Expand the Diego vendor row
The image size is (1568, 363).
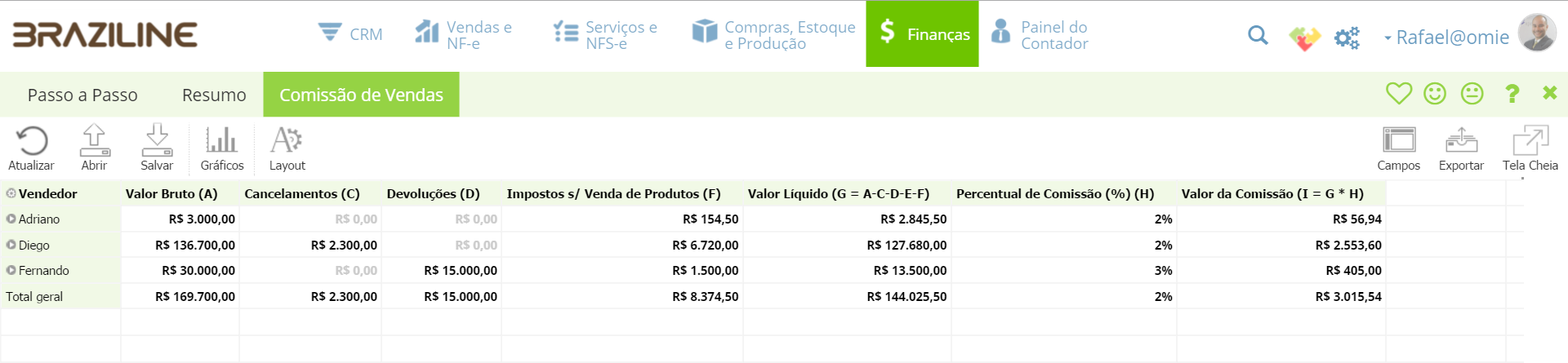(x=11, y=245)
